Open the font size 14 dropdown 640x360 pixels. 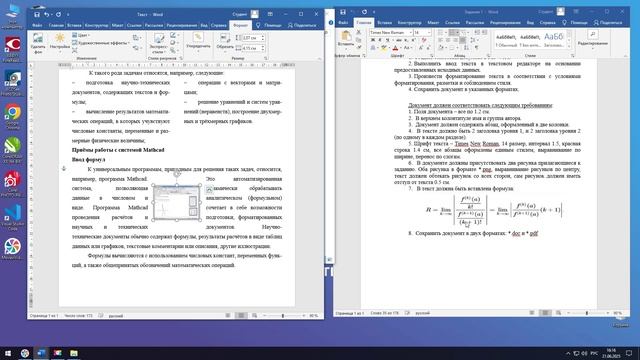coord(429,32)
